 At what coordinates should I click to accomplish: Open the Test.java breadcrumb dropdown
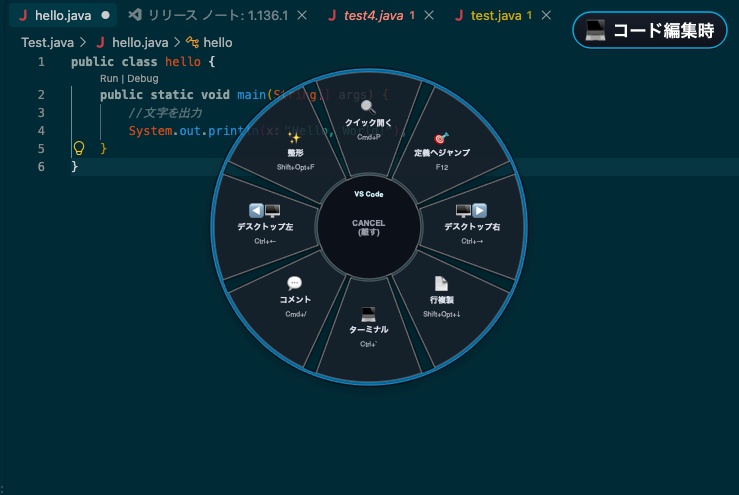[47, 42]
